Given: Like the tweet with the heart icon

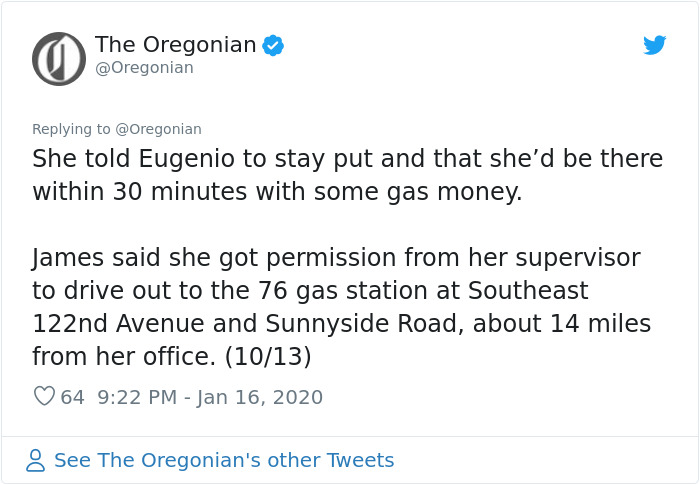Looking at the screenshot, I should (x=44, y=397).
